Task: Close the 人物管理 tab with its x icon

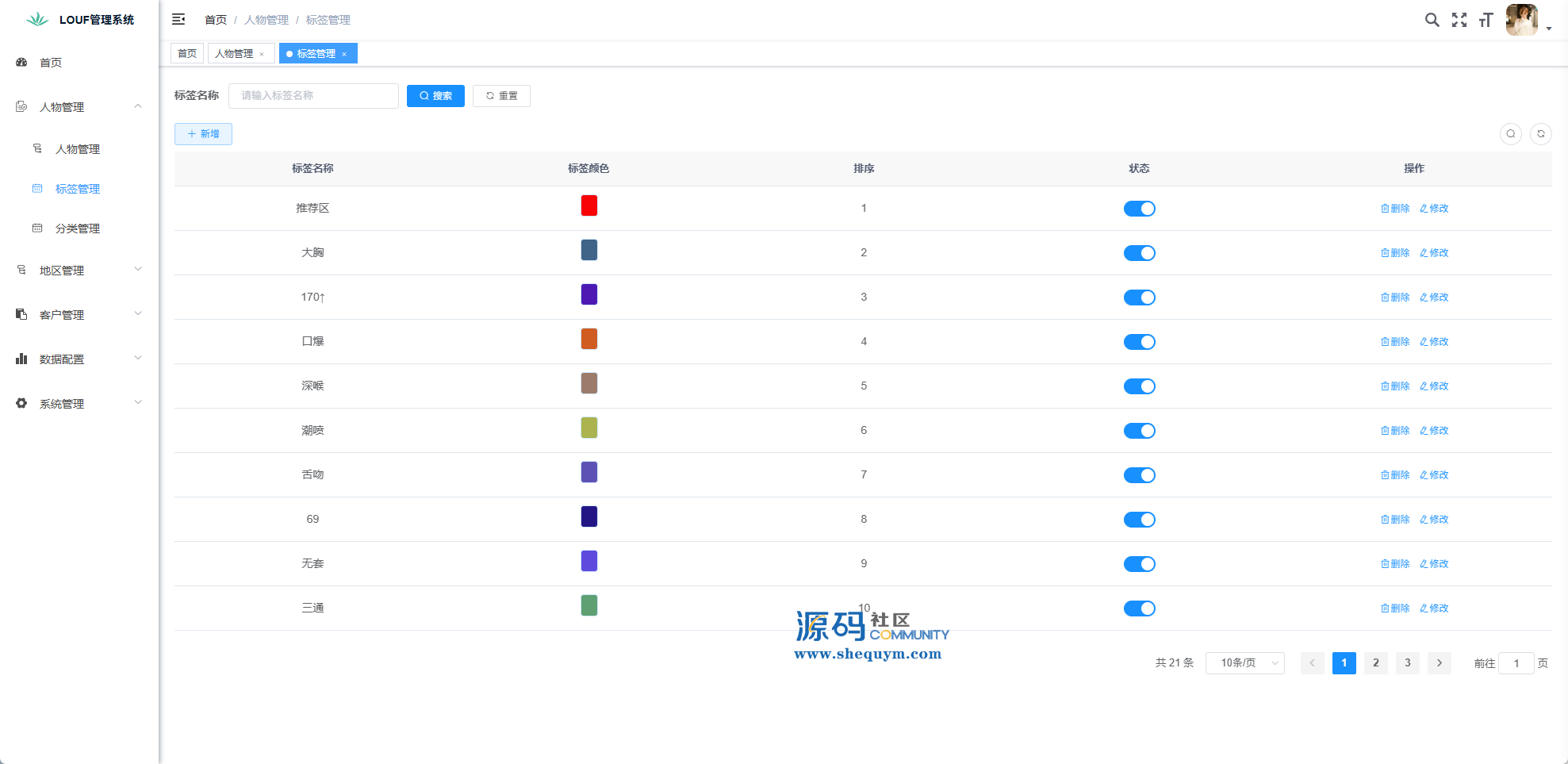Action: pos(262,54)
